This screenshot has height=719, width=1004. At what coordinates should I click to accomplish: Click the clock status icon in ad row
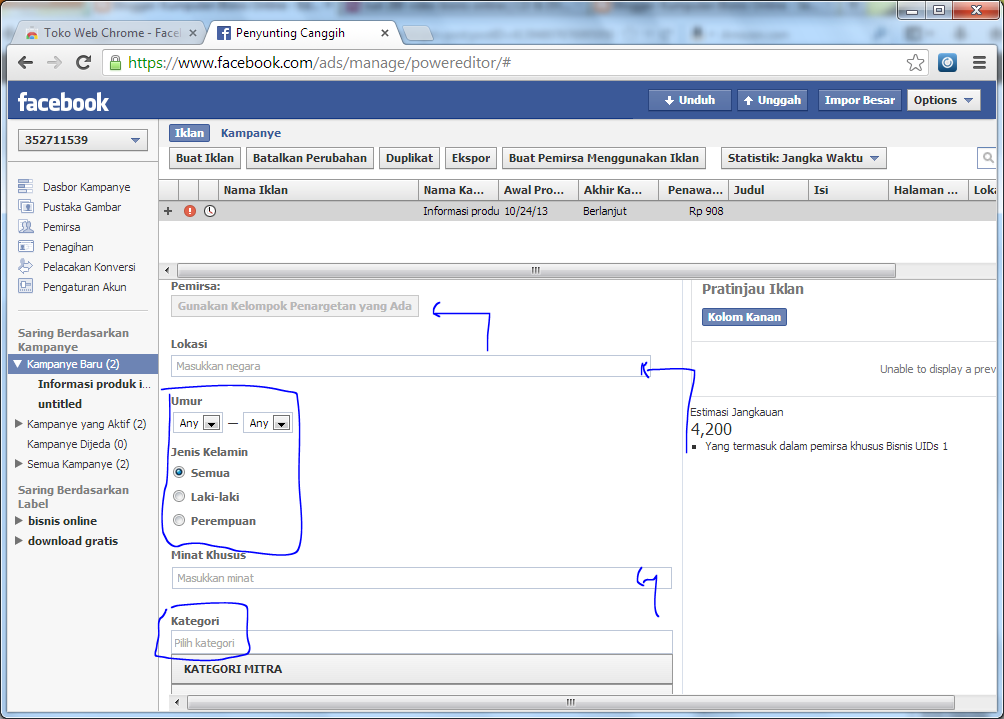(210, 211)
